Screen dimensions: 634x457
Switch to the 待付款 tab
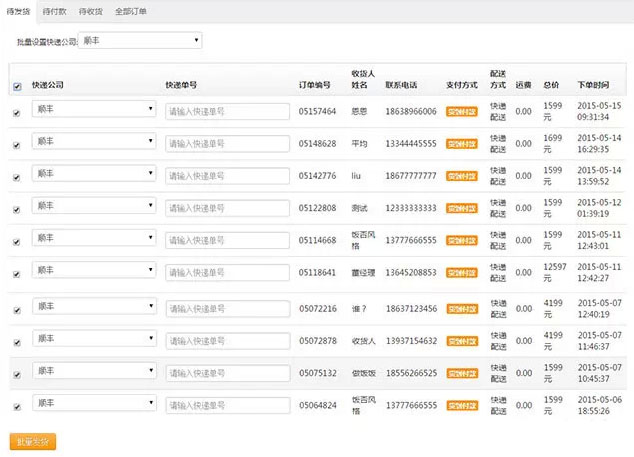point(55,11)
